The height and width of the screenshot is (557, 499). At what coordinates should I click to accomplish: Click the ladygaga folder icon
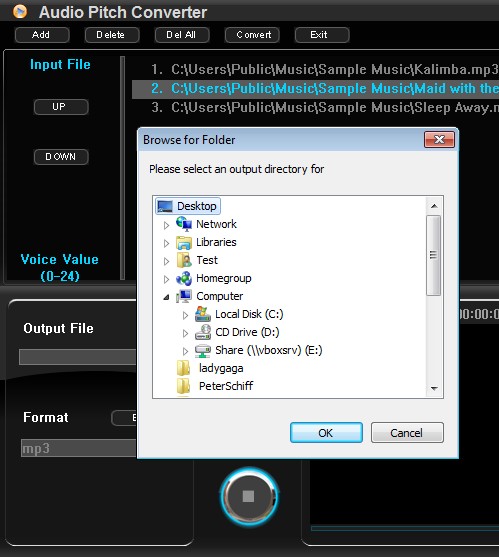(x=184, y=368)
